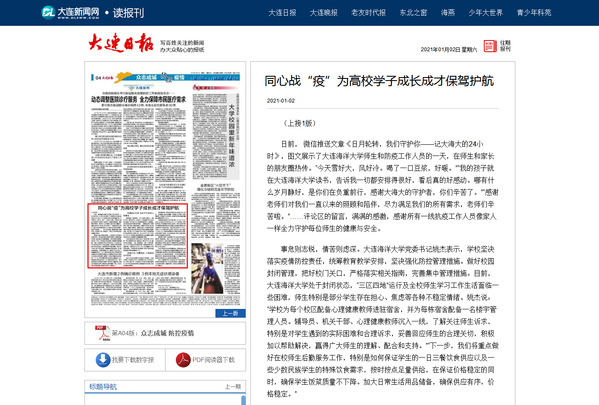Click the 我要下载数字报 link
This screenshot has height=405, width=599.
point(133,360)
